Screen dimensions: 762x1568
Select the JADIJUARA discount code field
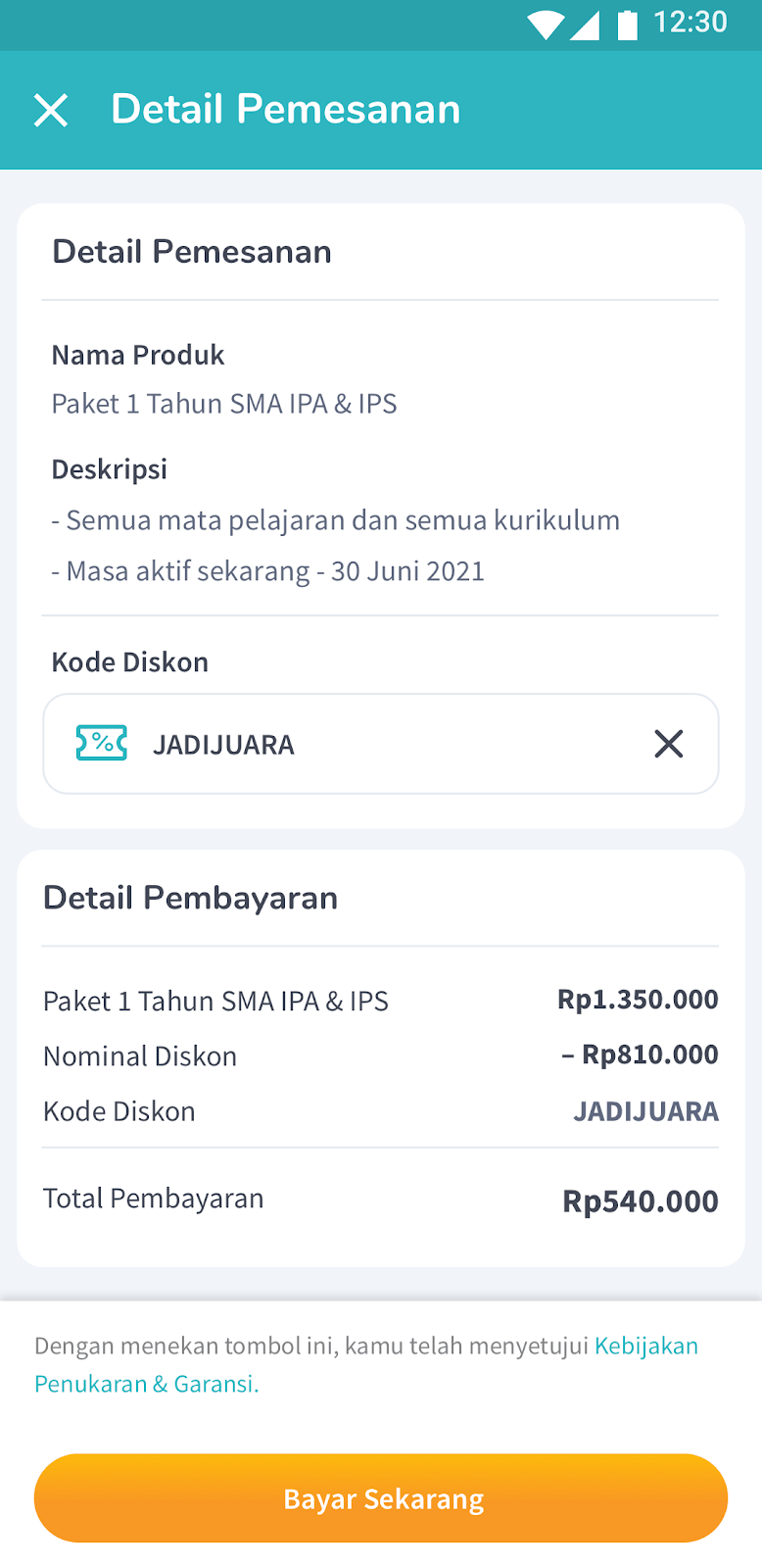click(x=381, y=744)
